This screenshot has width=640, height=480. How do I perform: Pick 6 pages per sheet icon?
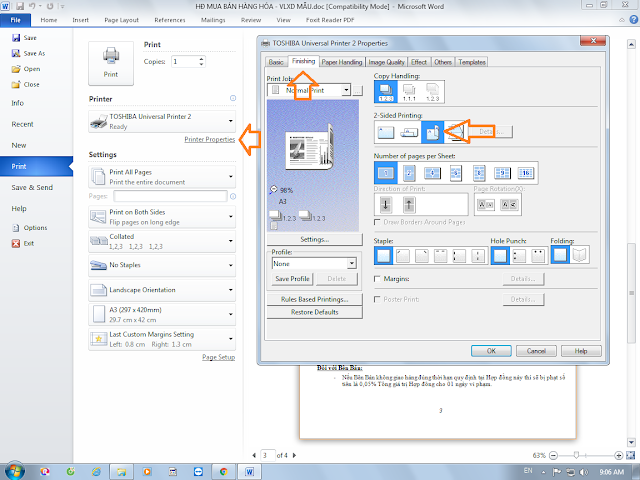(456, 173)
